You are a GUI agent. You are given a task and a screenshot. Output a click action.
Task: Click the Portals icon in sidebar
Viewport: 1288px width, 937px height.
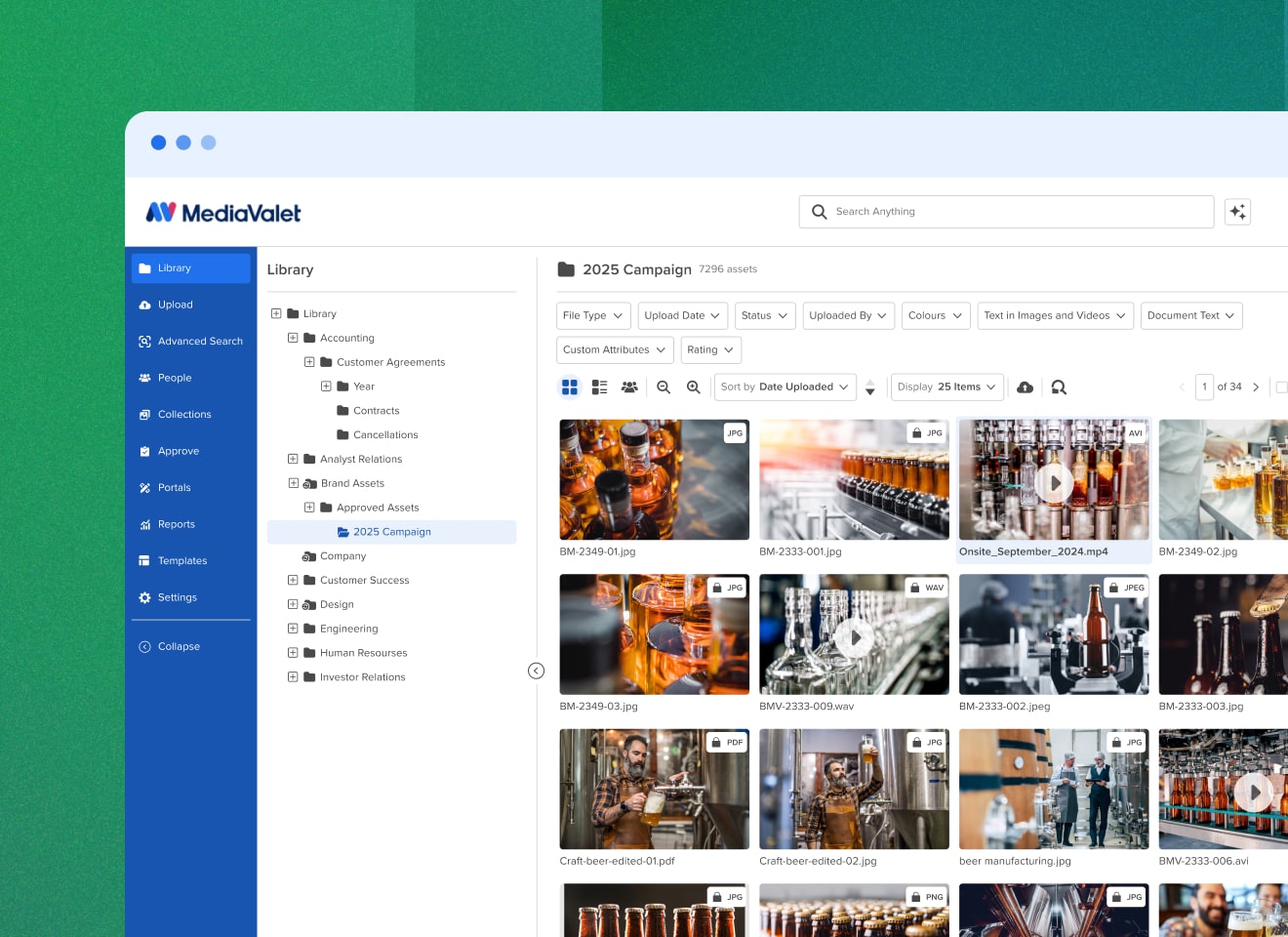[x=144, y=488]
